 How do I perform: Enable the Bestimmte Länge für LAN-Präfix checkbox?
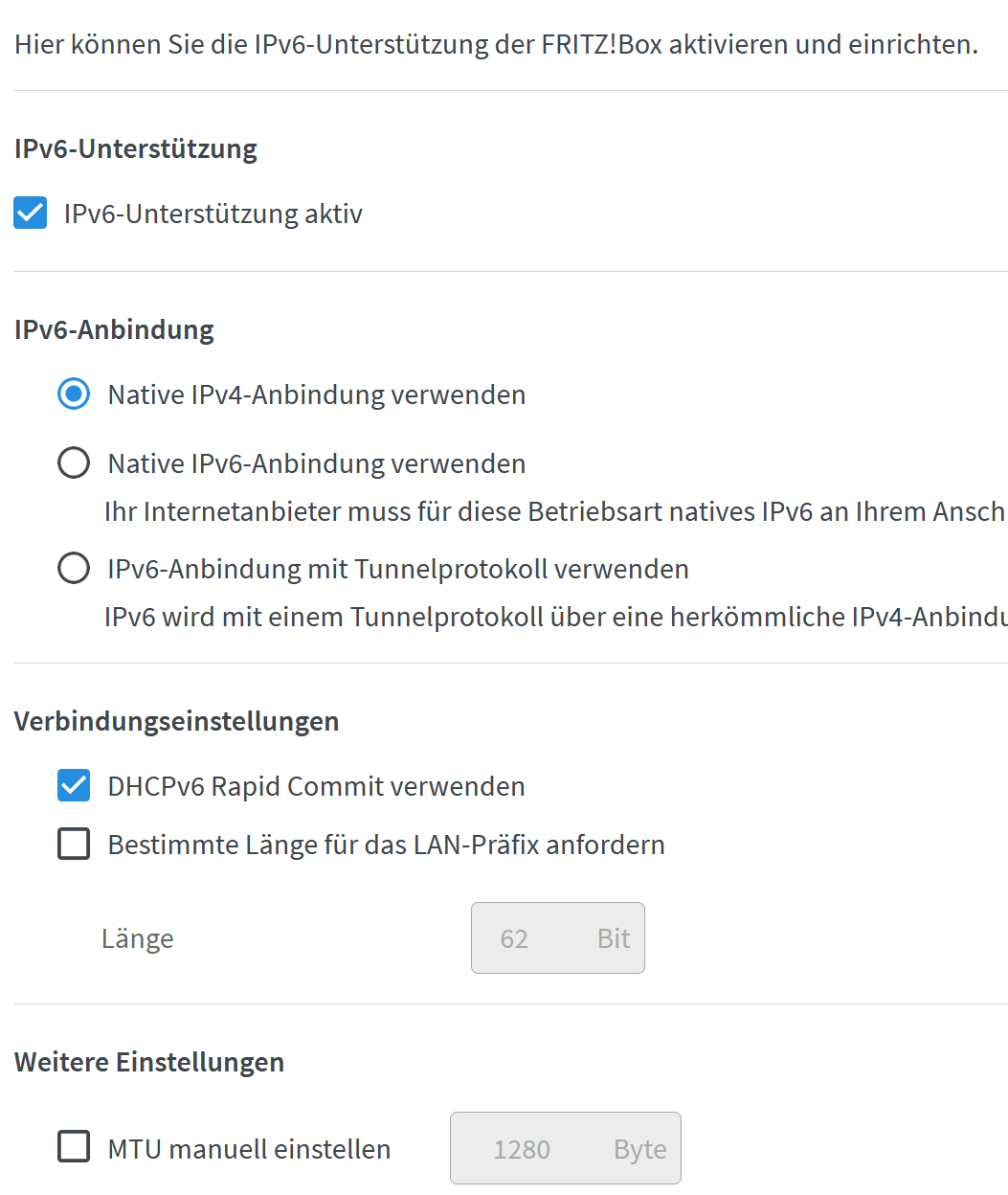coord(74,845)
